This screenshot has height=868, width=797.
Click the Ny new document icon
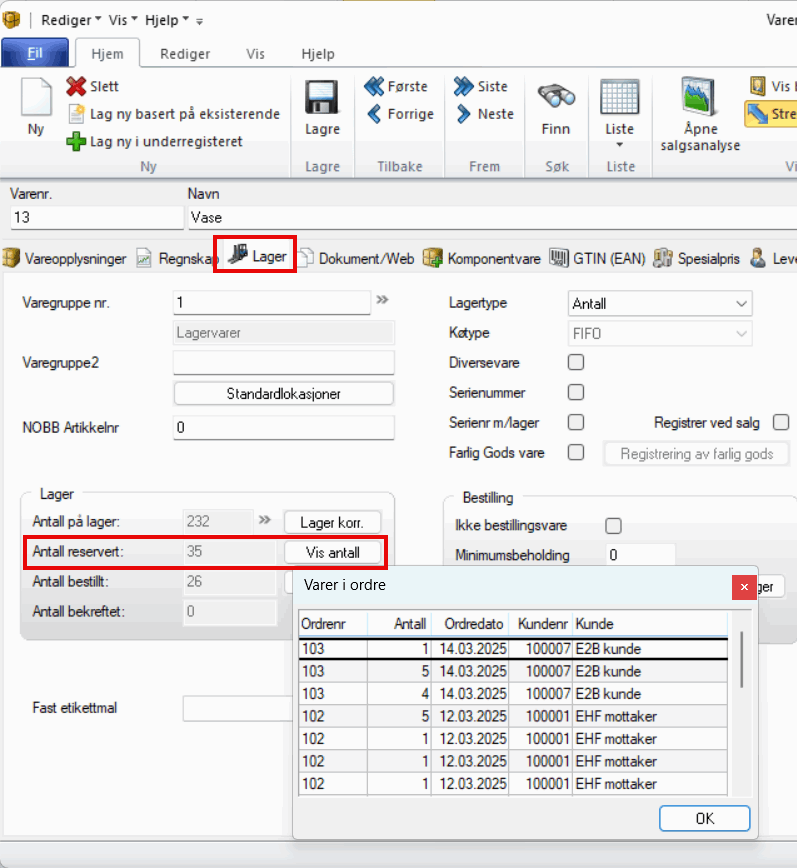point(35,98)
